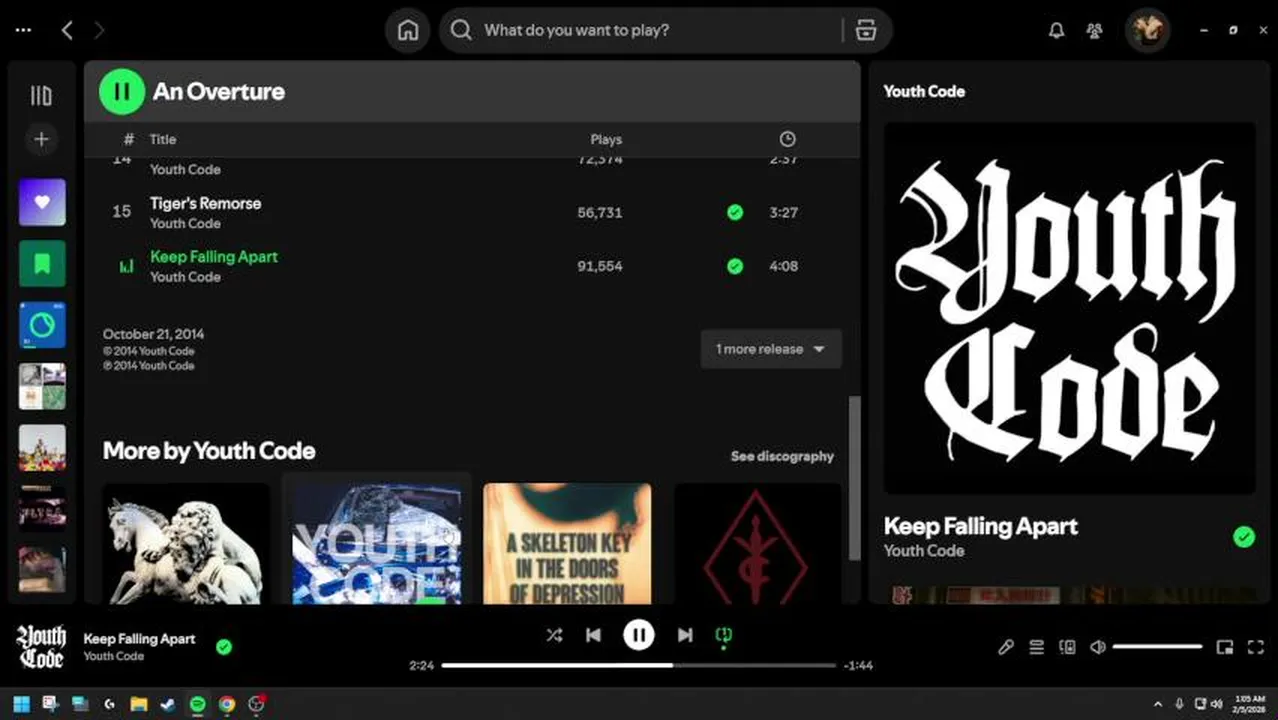The width and height of the screenshot is (1278, 720).
Task: Skip to next track
Action: (x=685, y=635)
